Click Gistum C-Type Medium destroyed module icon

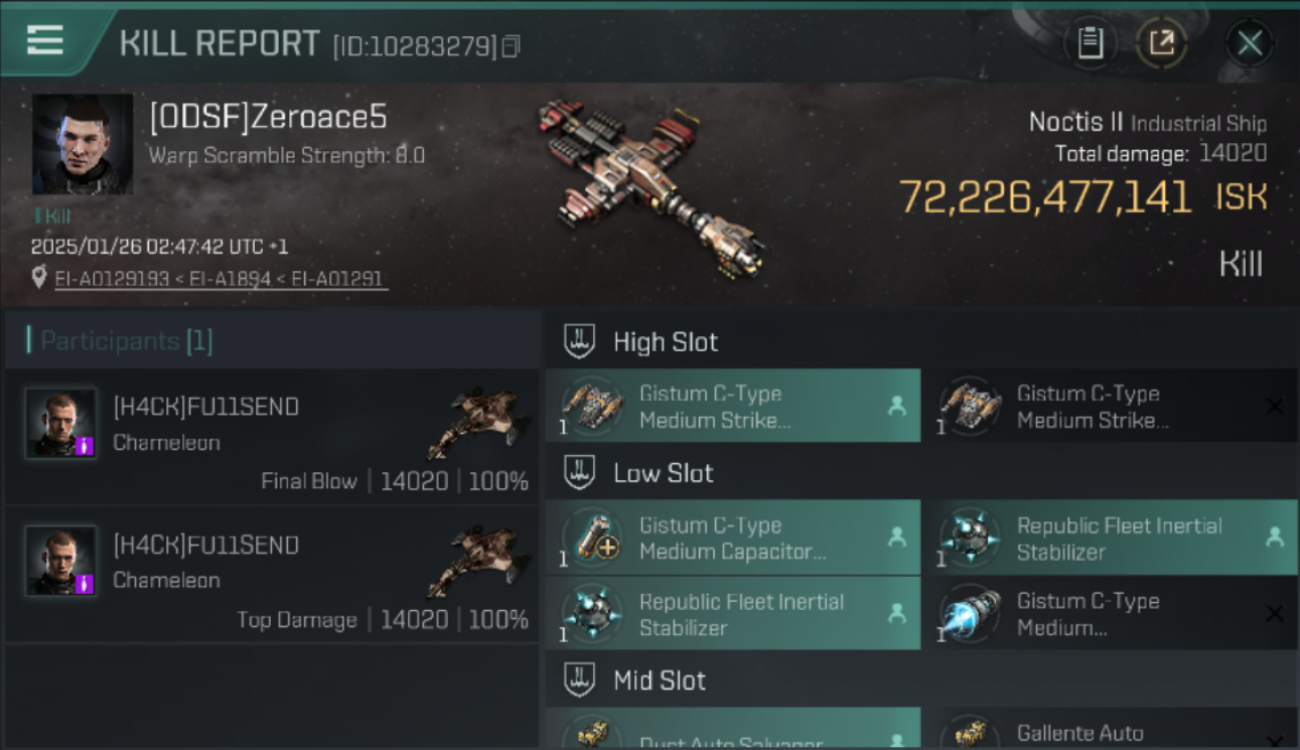tap(970, 615)
